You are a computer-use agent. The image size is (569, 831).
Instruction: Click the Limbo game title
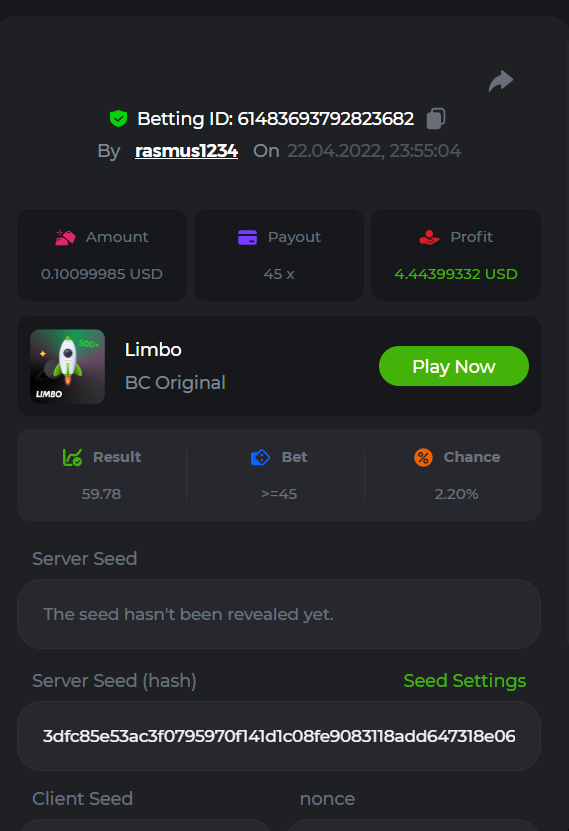tap(153, 350)
